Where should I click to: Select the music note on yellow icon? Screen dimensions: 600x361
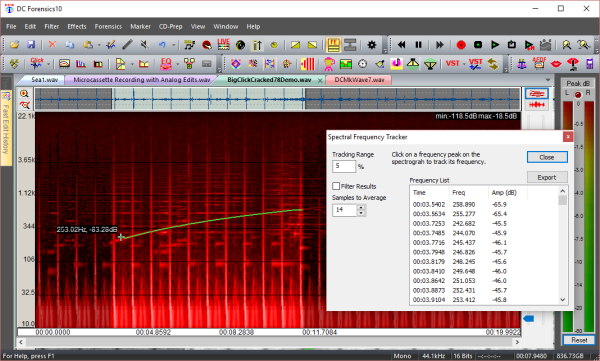(x=396, y=64)
